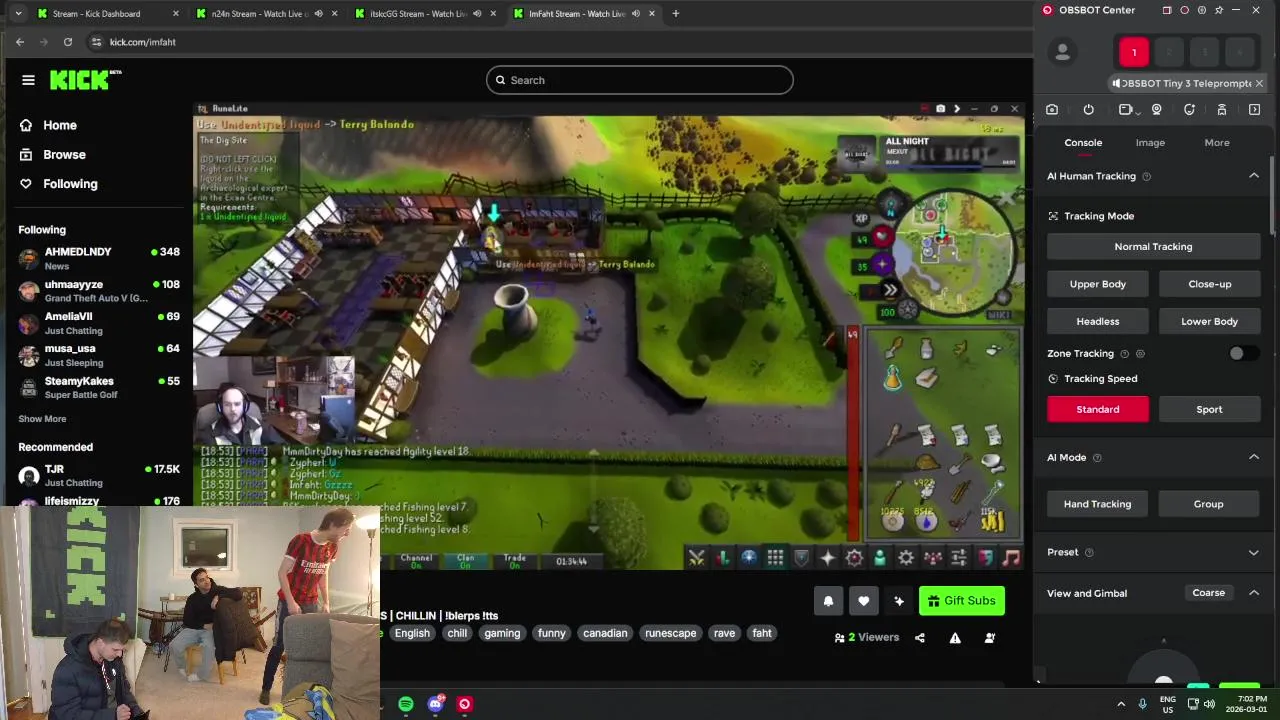Open the Inventory grid tab in RuneScape
The width and height of the screenshot is (1280, 720).
775,558
